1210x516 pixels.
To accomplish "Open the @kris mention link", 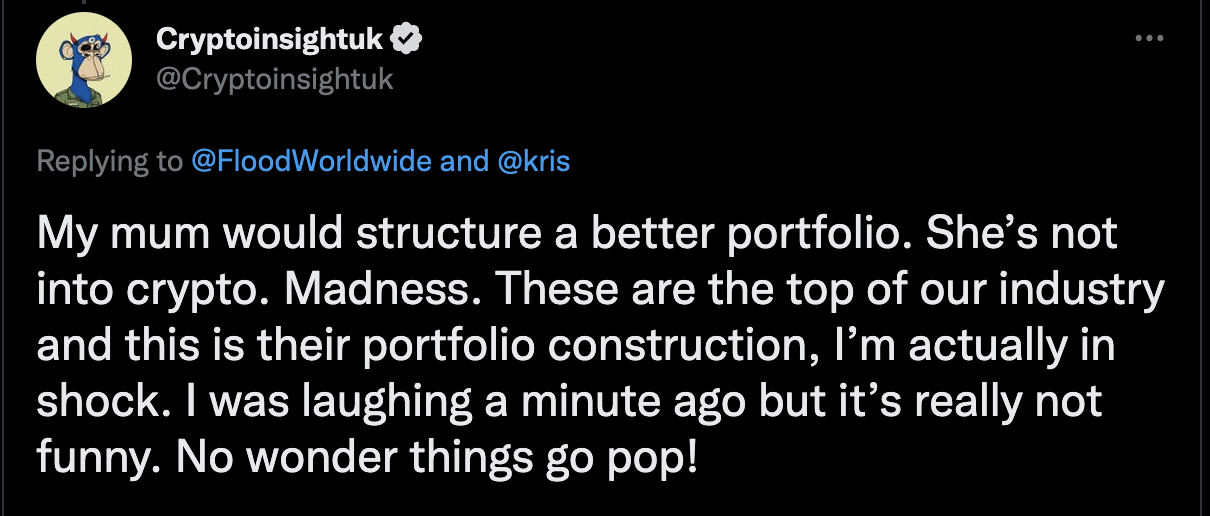I will (x=533, y=161).
